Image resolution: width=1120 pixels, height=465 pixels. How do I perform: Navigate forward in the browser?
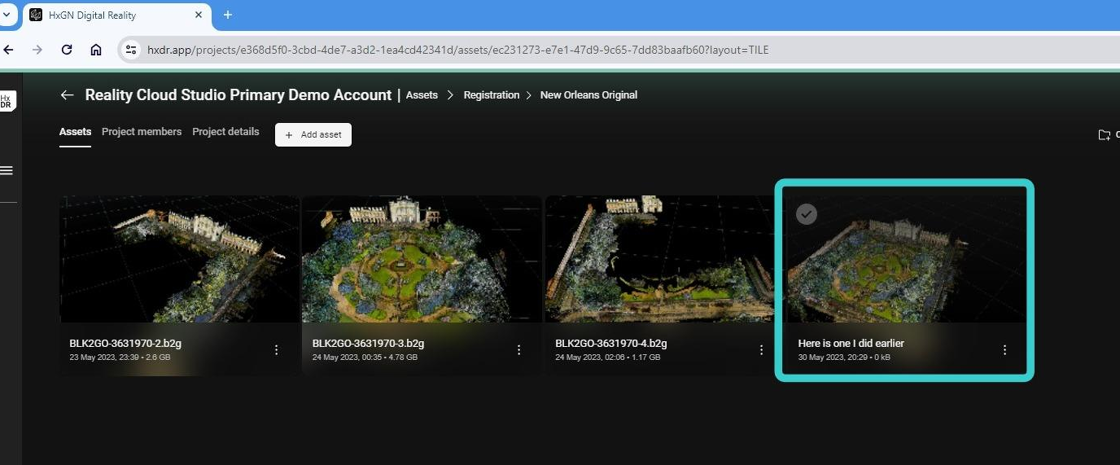[37, 50]
